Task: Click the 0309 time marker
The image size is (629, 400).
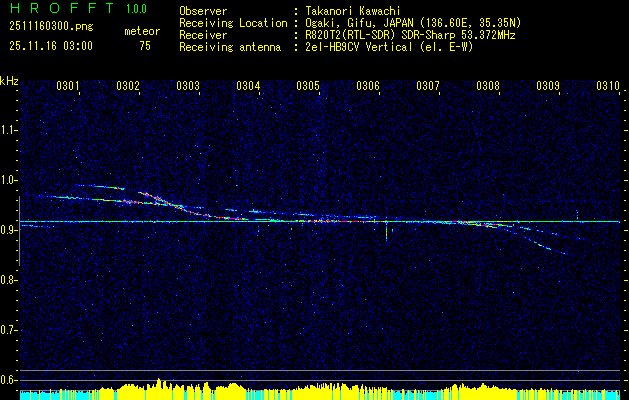Action: 548,85
